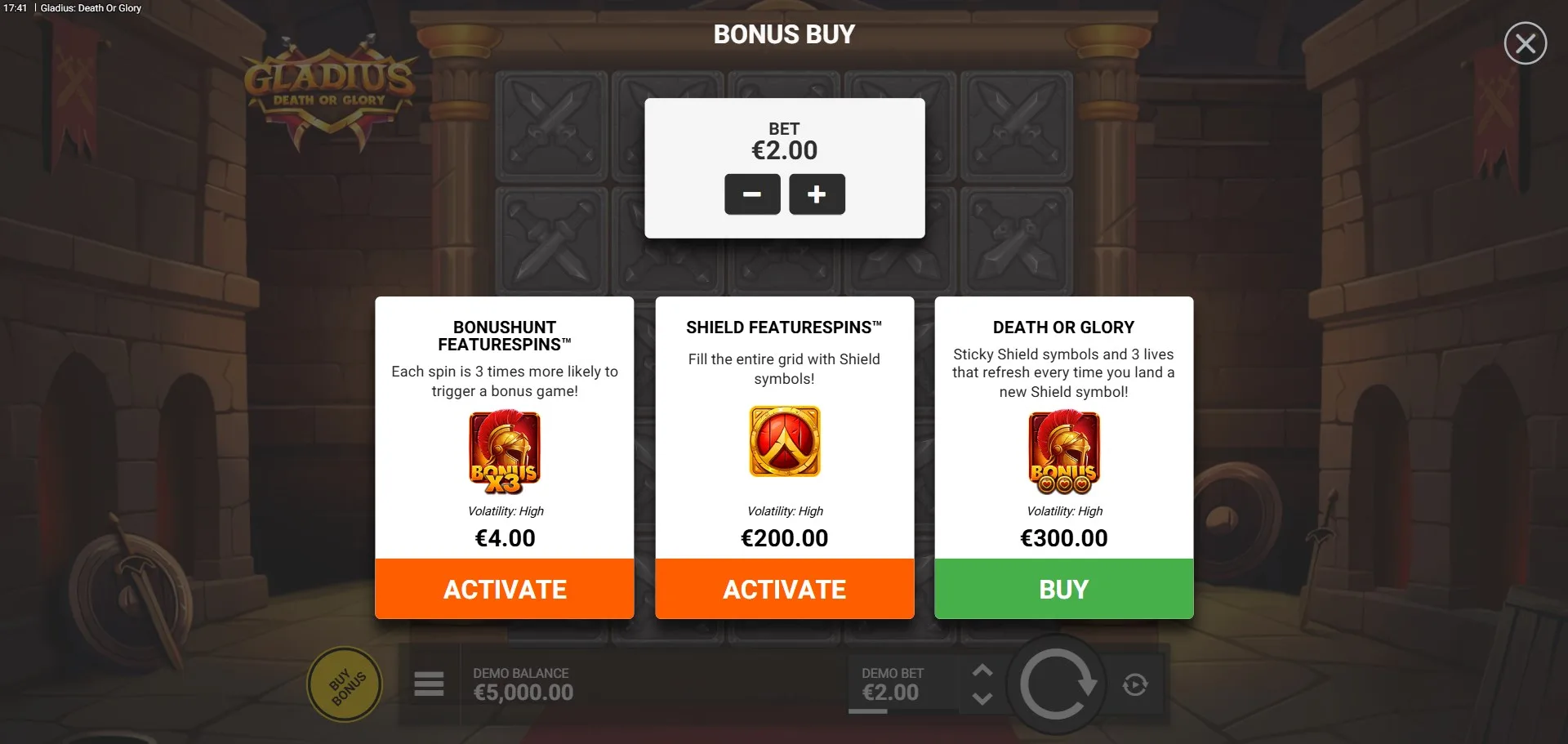Viewport: 1568px width, 744px height.
Task: Select the Death or Glory card title
Action: [x=1063, y=327]
